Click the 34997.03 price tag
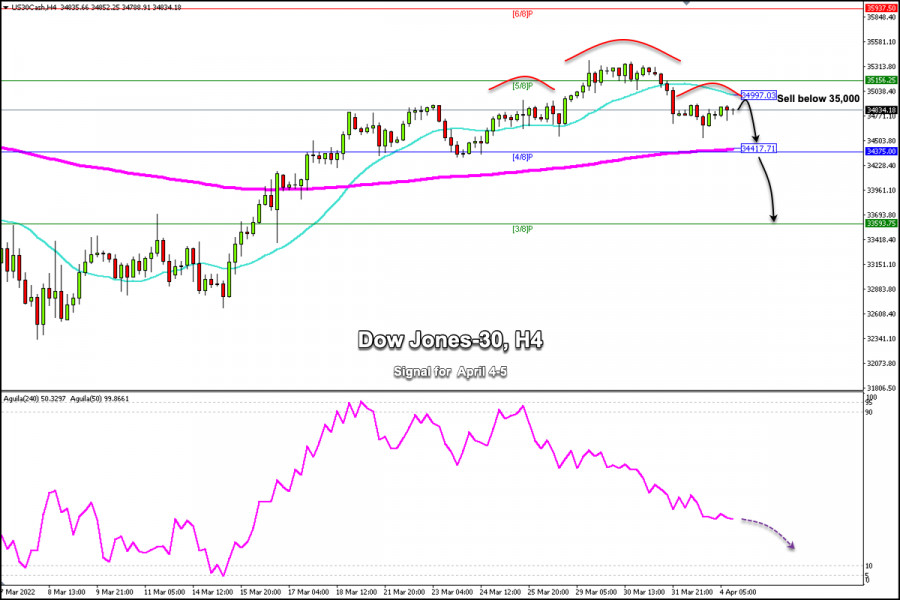This screenshot has height=600, width=900. [x=758, y=95]
